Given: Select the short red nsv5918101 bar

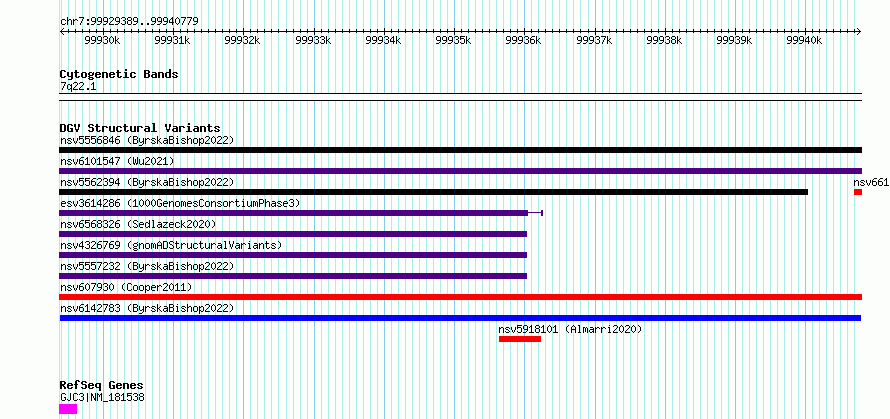Looking at the screenshot, I should click(520, 339).
